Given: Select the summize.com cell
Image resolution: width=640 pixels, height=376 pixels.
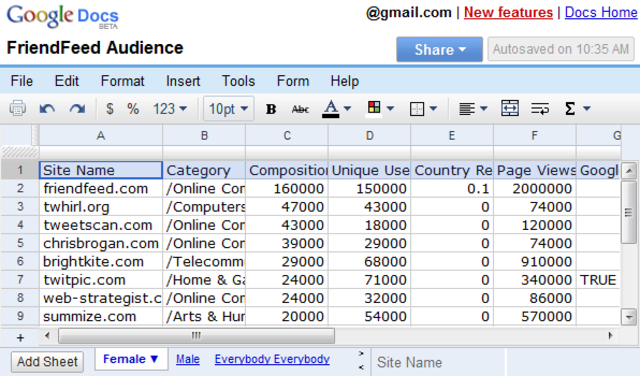Looking at the screenshot, I should pos(101,316).
